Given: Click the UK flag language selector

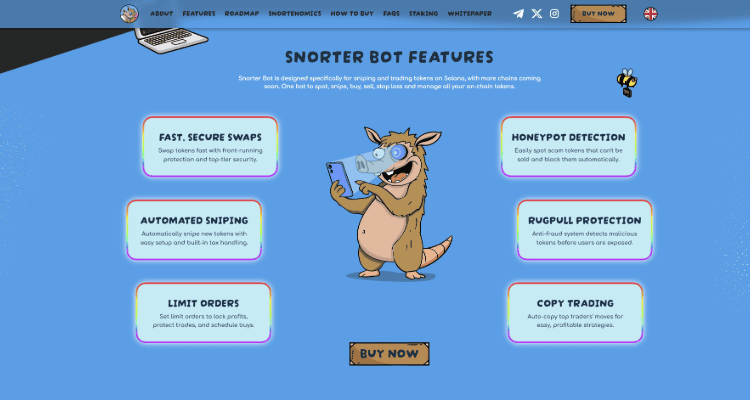Looking at the screenshot, I should (650, 14).
